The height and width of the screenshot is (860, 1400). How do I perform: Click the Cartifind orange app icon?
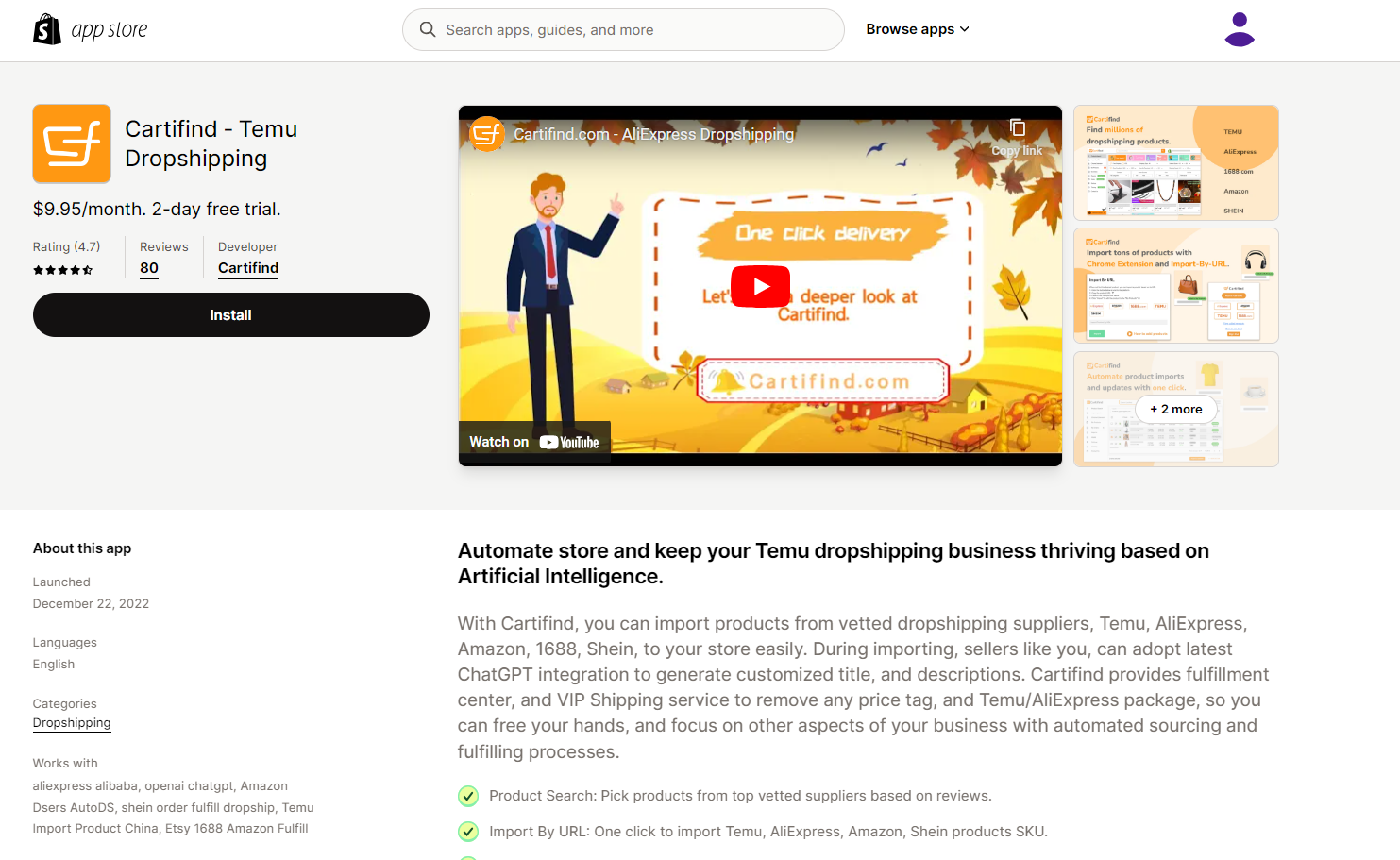(72, 143)
